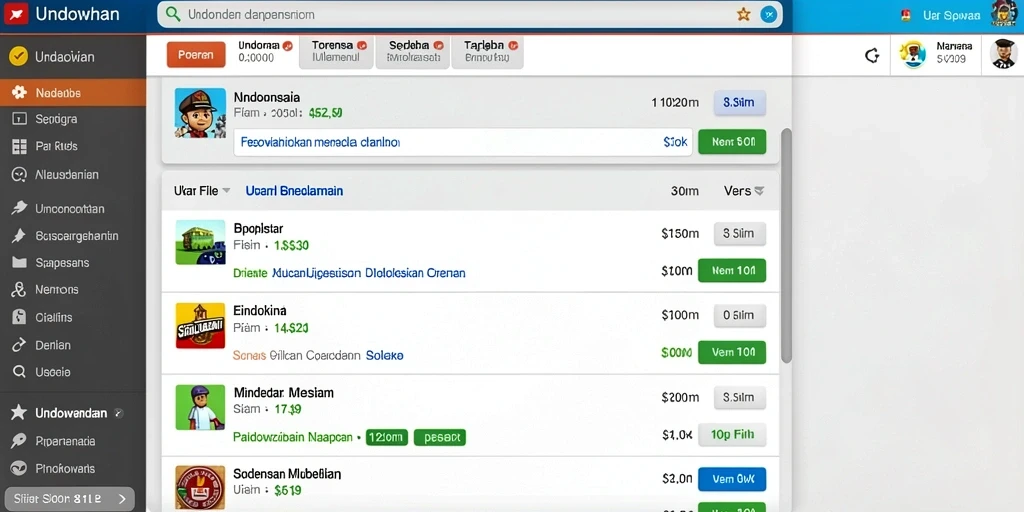Click the list vertical scrollbar
The width and height of the screenshot is (1024, 512).
tap(786, 245)
